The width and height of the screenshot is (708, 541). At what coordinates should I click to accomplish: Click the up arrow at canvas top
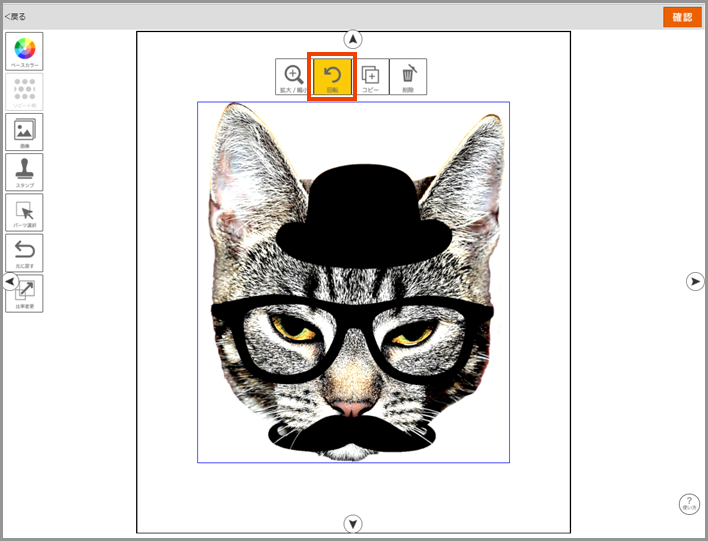click(x=353, y=39)
